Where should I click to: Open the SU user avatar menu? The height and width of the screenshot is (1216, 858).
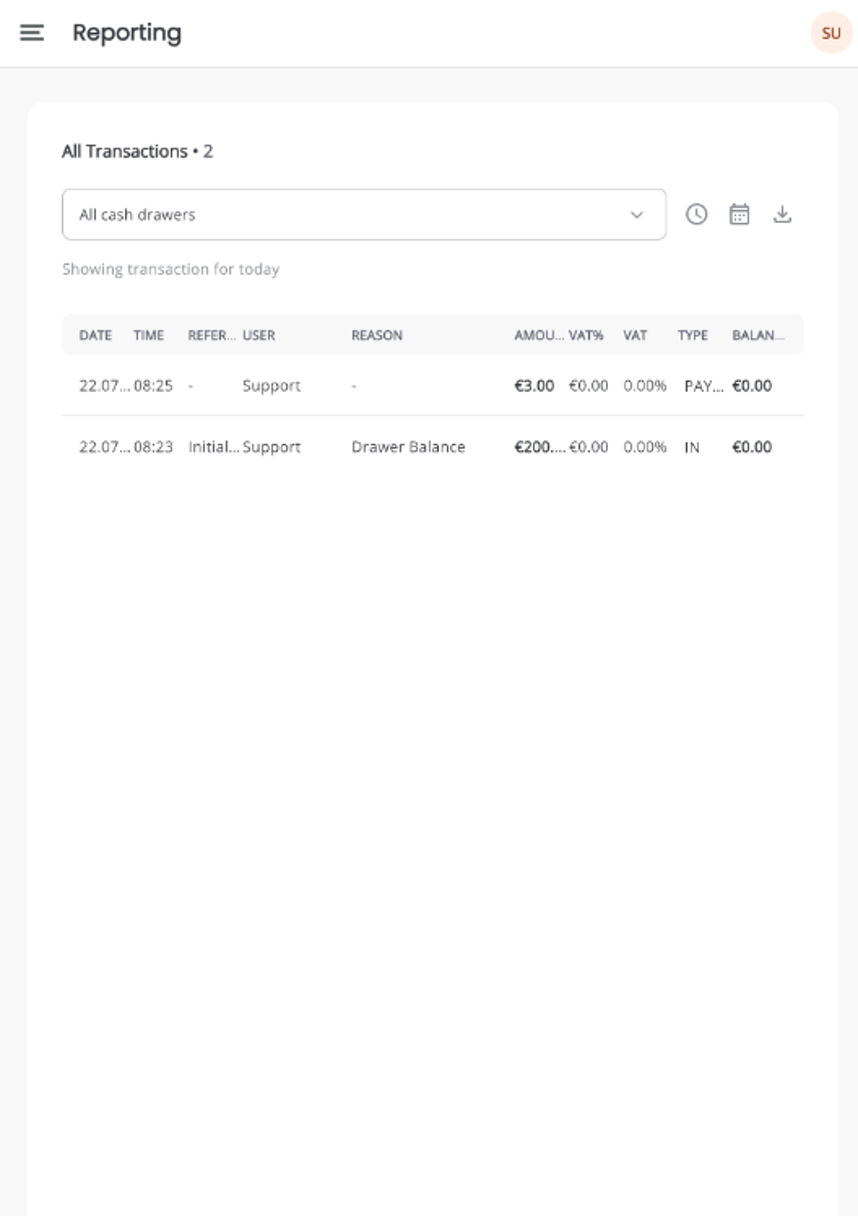pos(831,33)
